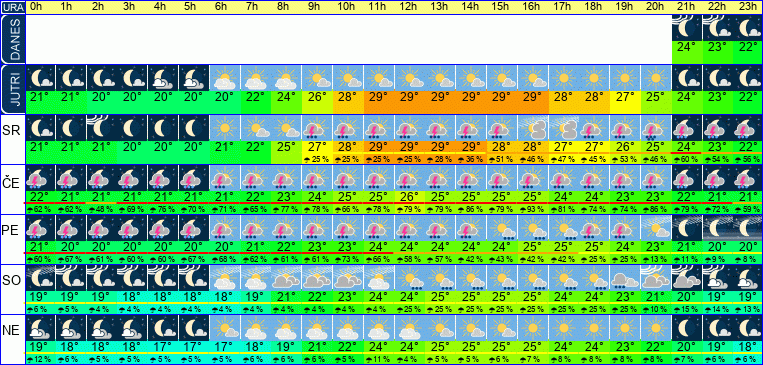Image resolution: width=763 pixels, height=365 pixels.
Task: Select the ČE 0h night thunderstorm icon
Action: click(x=40, y=178)
